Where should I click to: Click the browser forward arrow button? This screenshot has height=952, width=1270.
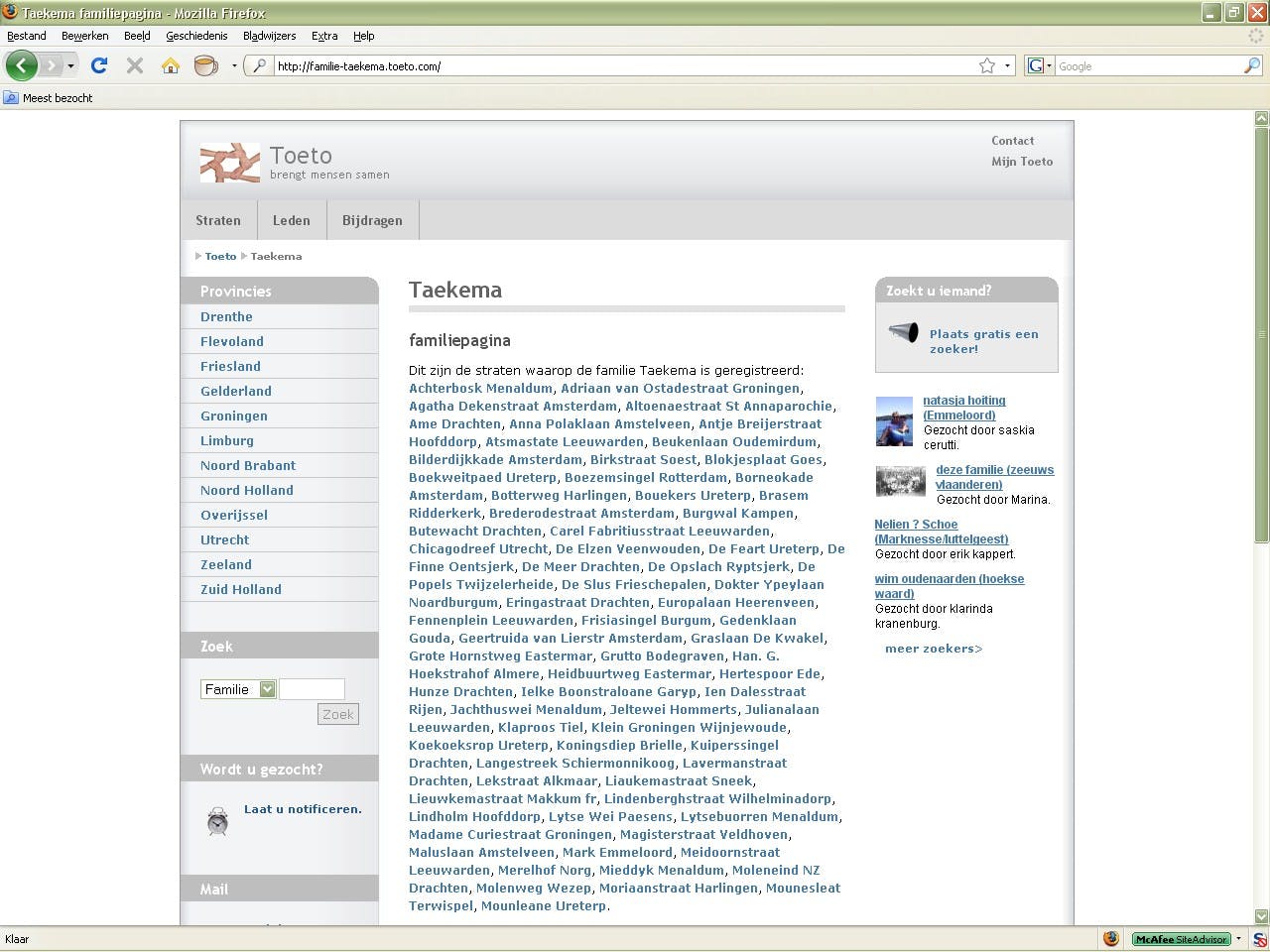(x=50, y=65)
